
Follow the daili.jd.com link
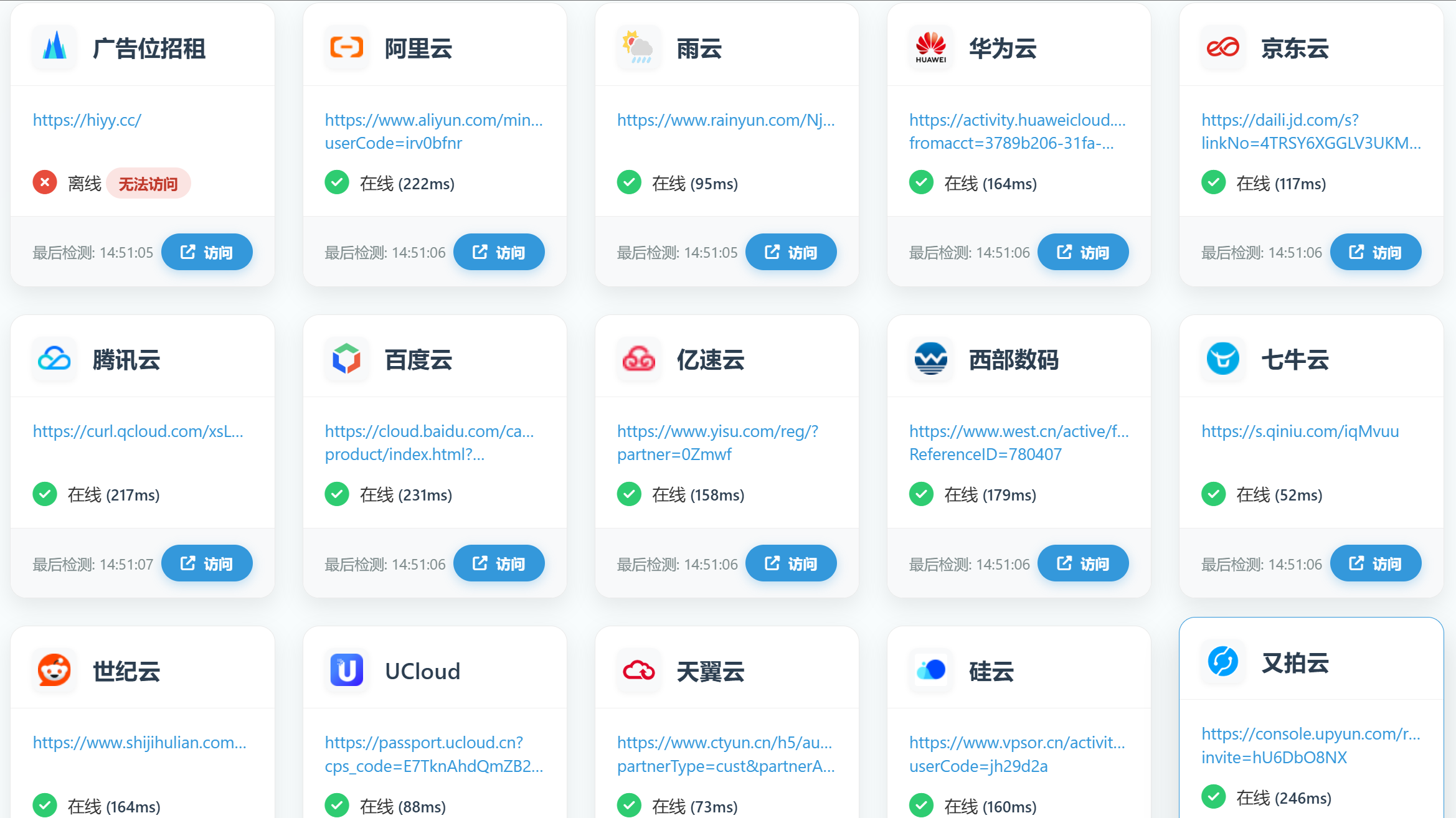tap(1311, 131)
